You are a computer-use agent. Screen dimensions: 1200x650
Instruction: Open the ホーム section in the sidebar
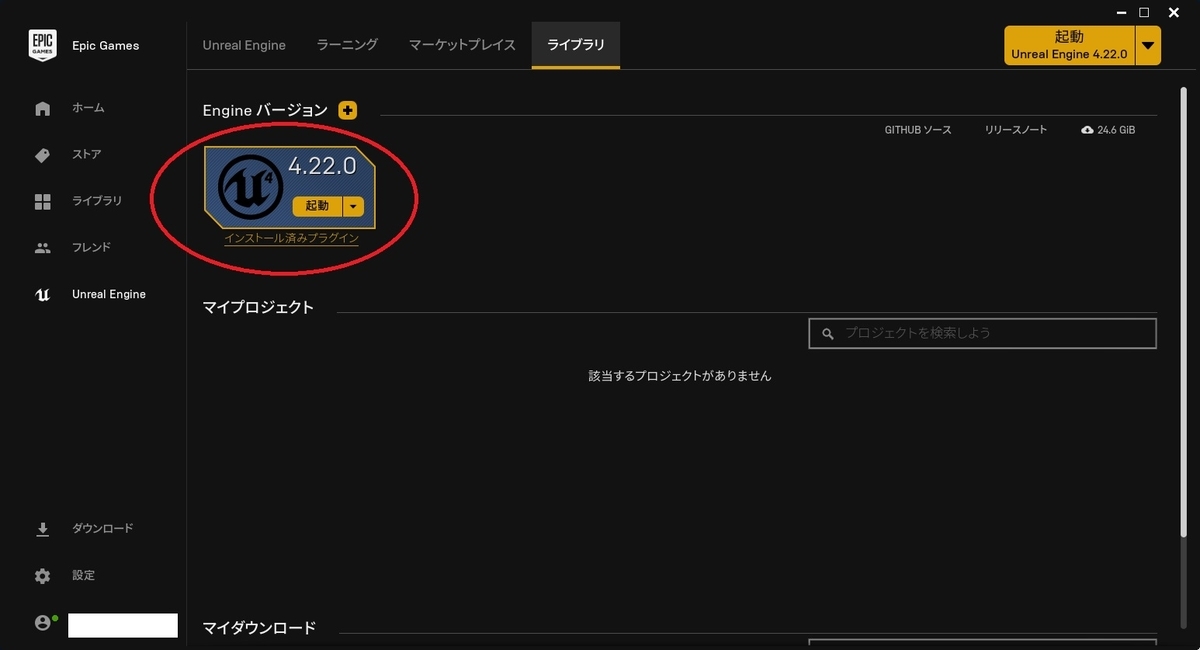pyautogui.click(x=88, y=108)
